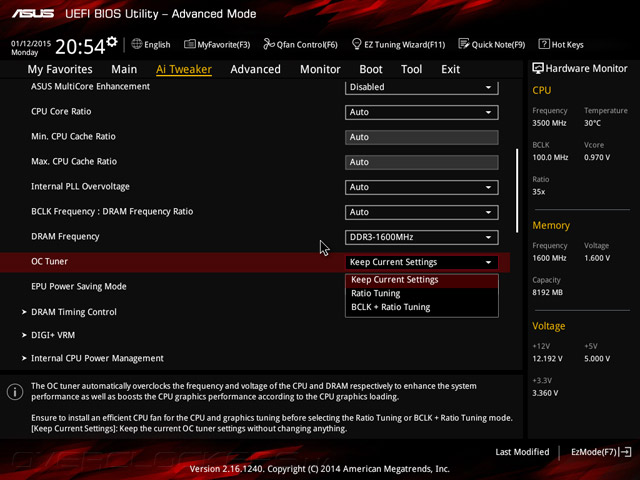Click the Hardware Monitor display icon

tap(538, 68)
